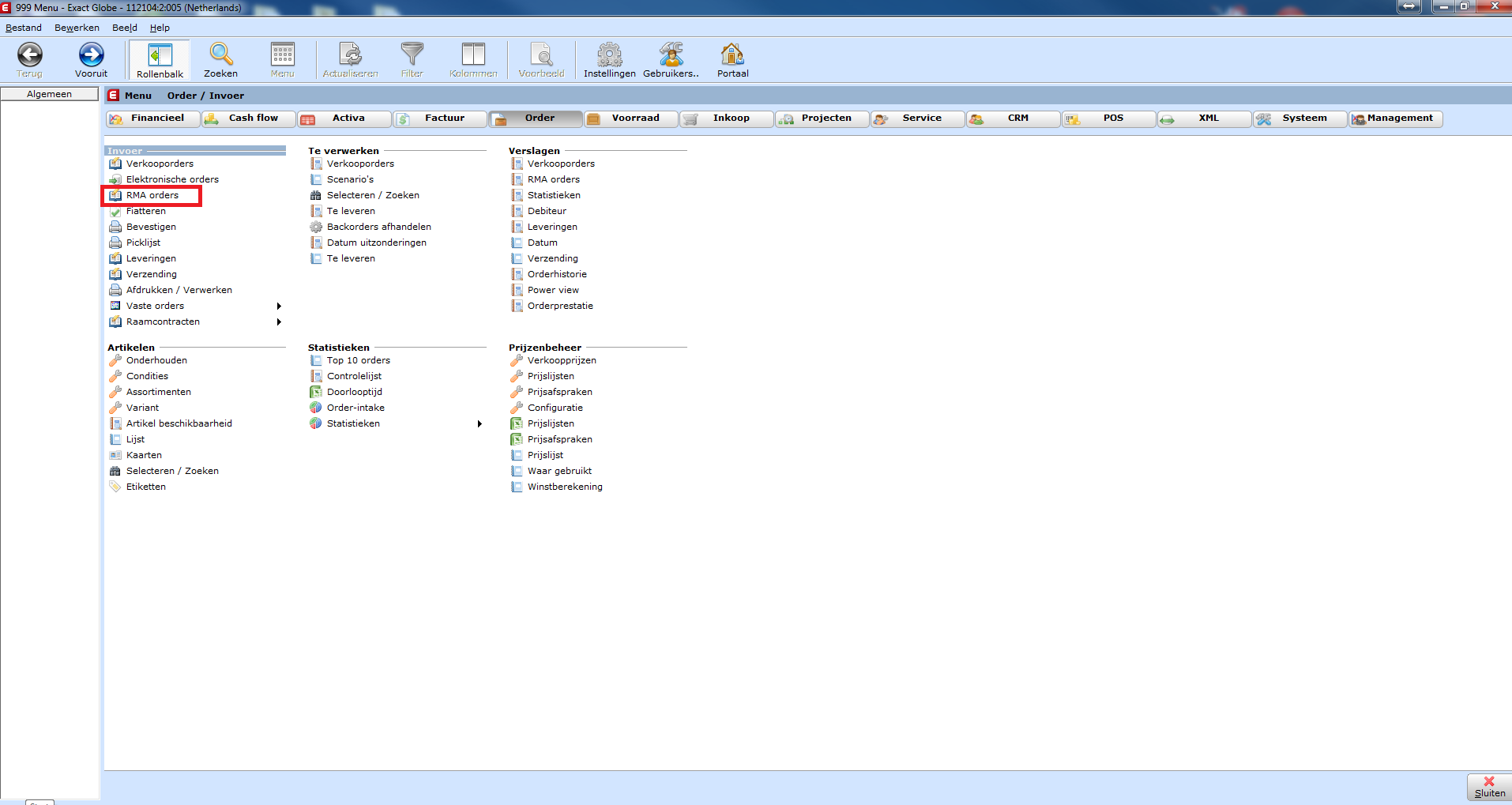The image size is (1512, 805).
Task: Open Zoeken magnifier tool
Action: [220, 55]
